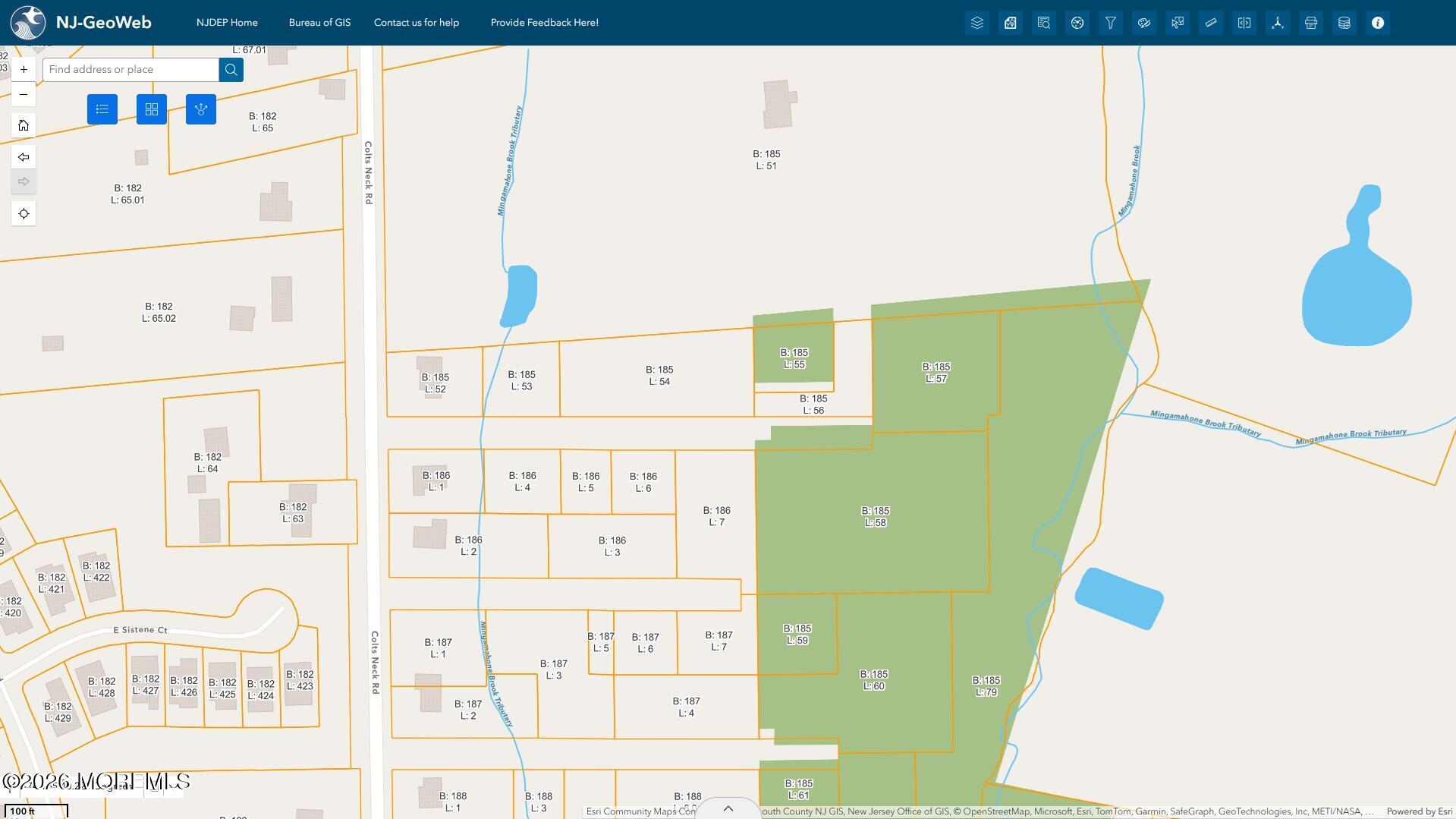
Task: Open the XYZ coordinate tool
Action: pos(1278,23)
